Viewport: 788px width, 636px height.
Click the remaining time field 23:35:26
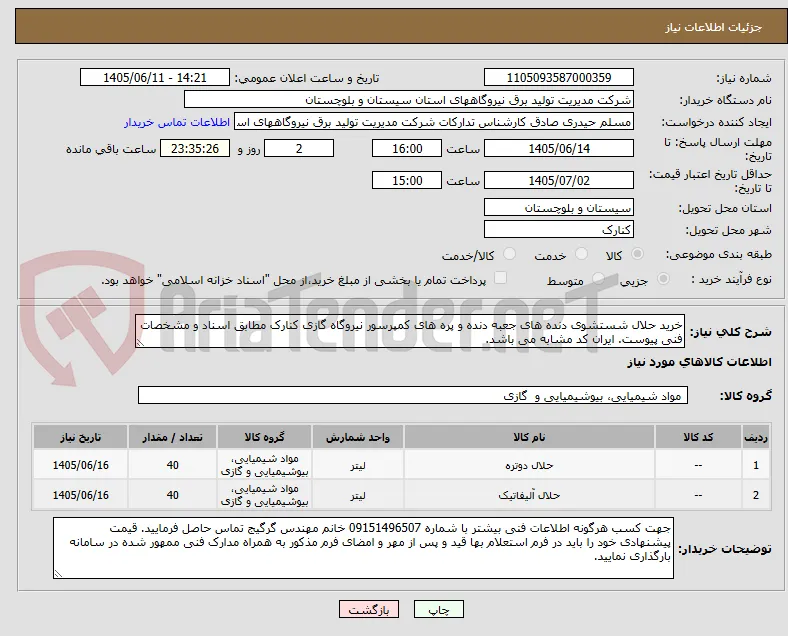pyautogui.click(x=195, y=149)
